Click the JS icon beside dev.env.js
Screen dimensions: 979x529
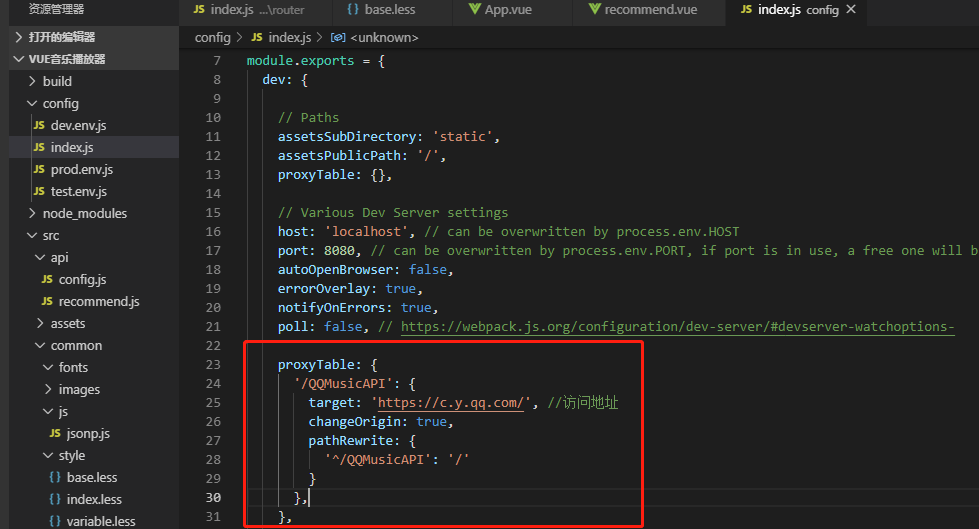39,126
